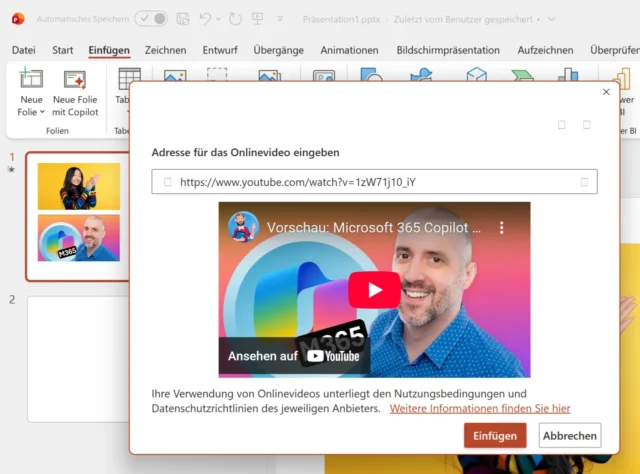Click the channel avatar in video preview
This screenshot has height=474, width=640.
[243, 227]
